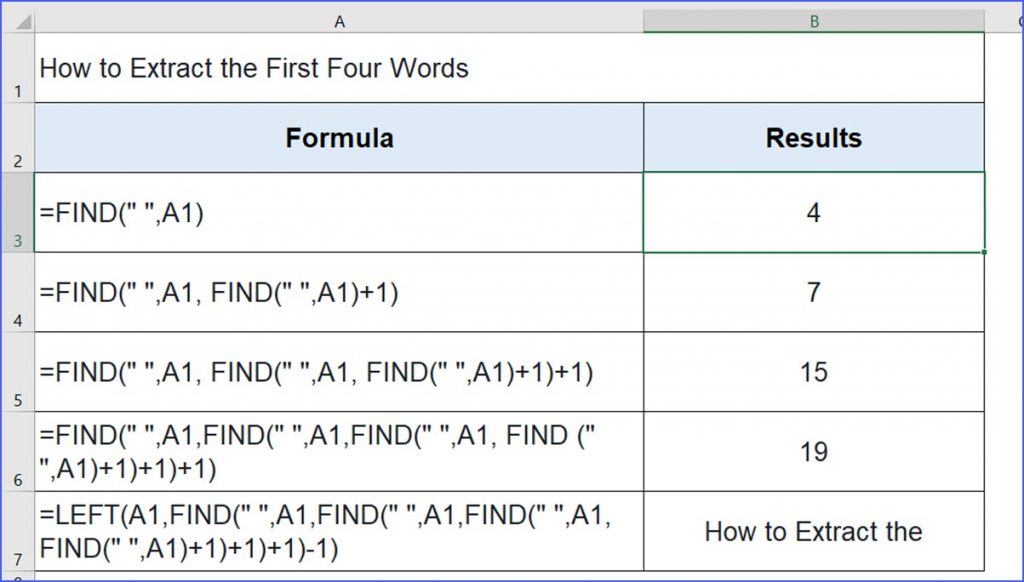Select the result cell showing 19

[x=814, y=452]
